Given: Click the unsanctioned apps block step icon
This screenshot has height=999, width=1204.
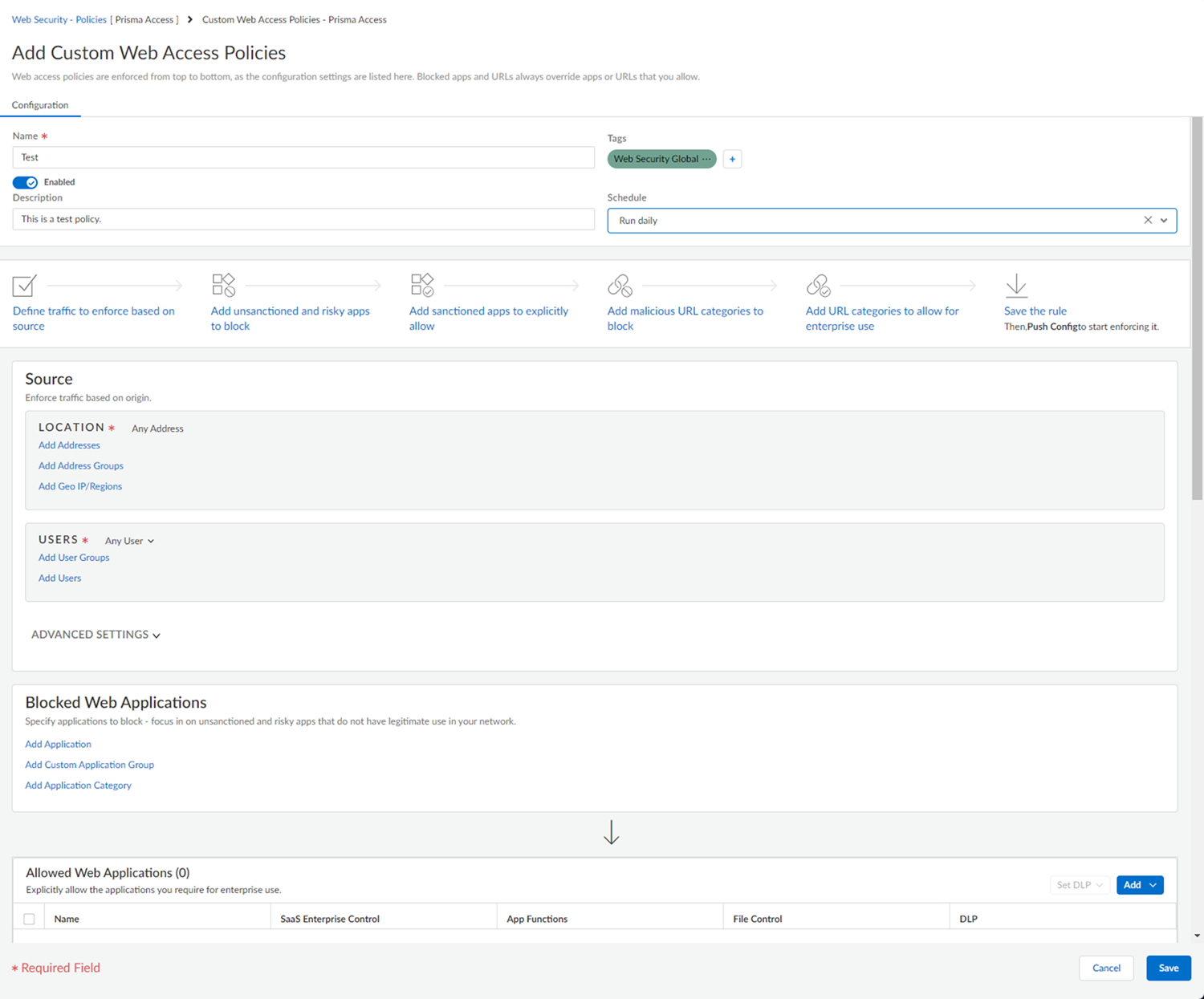Looking at the screenshot, I should pyautogui.click(x=223, y=285).
